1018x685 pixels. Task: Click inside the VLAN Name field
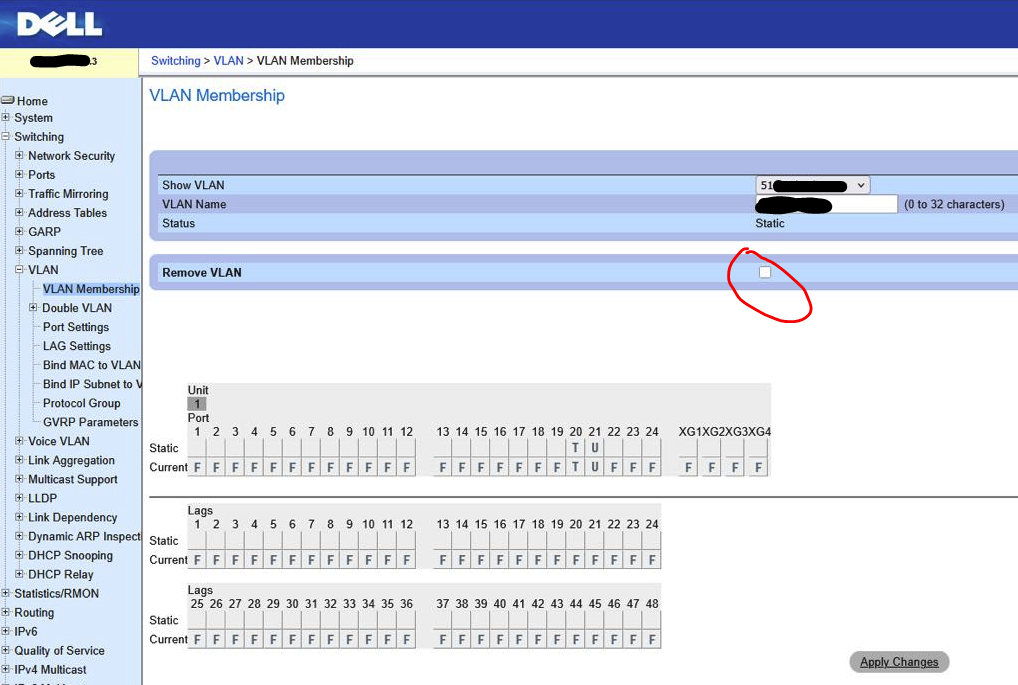(825, 203)
